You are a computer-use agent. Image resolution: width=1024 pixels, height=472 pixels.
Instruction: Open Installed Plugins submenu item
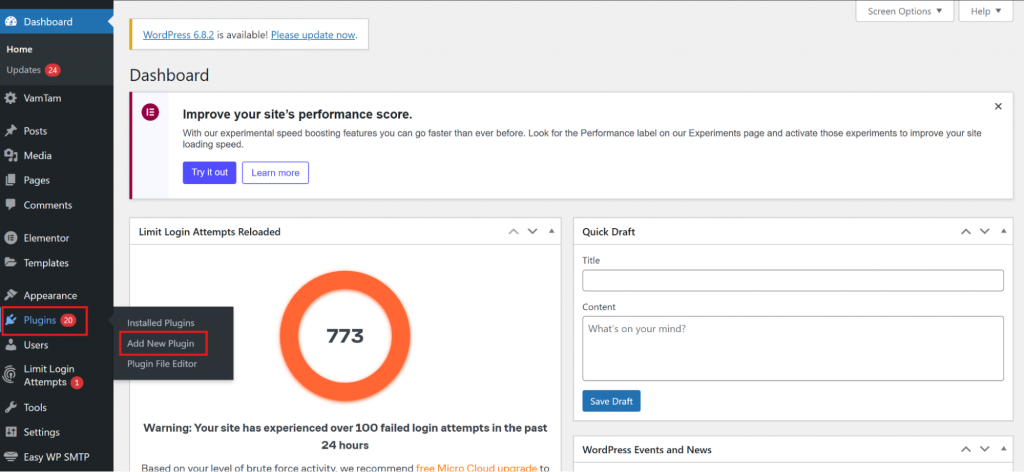160,323
